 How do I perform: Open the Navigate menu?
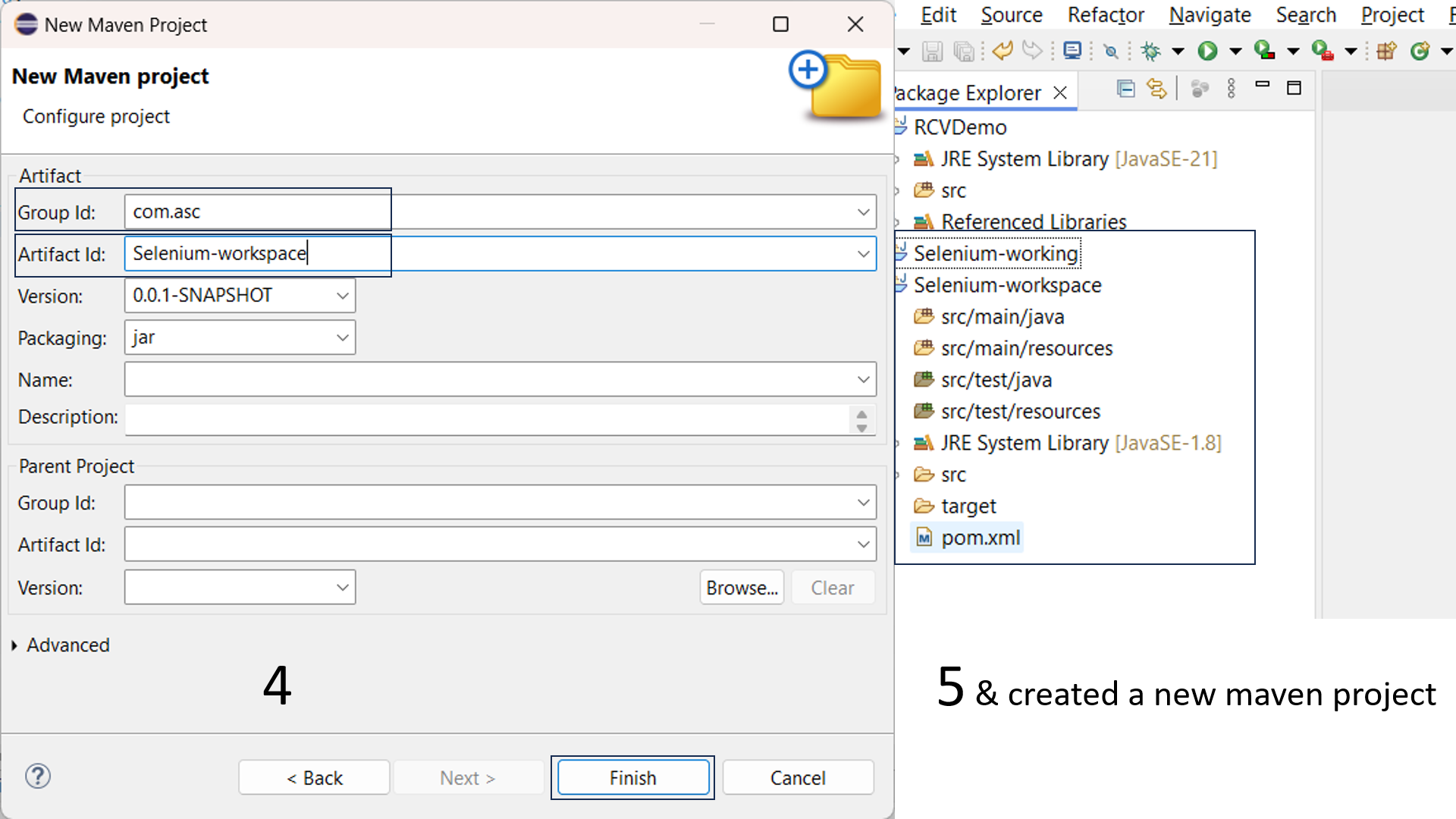click(x=1210, y=14)
